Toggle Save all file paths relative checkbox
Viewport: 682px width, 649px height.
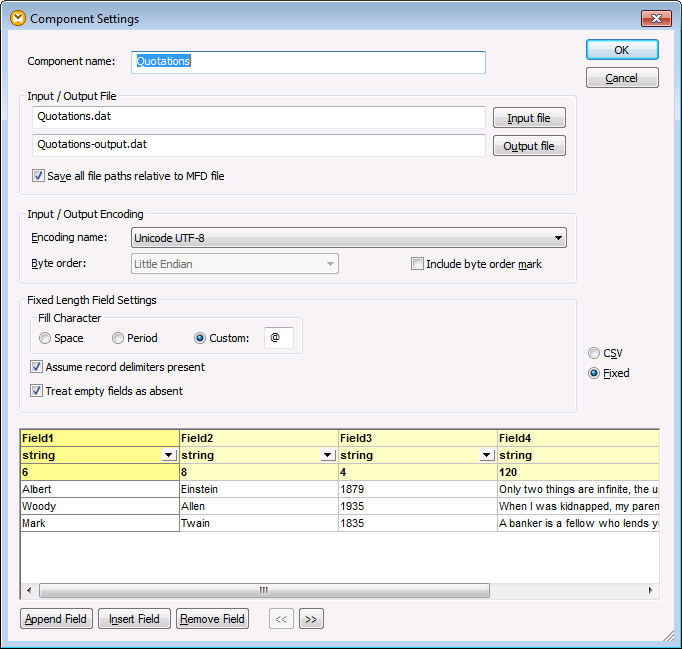[x=39, y=176]
